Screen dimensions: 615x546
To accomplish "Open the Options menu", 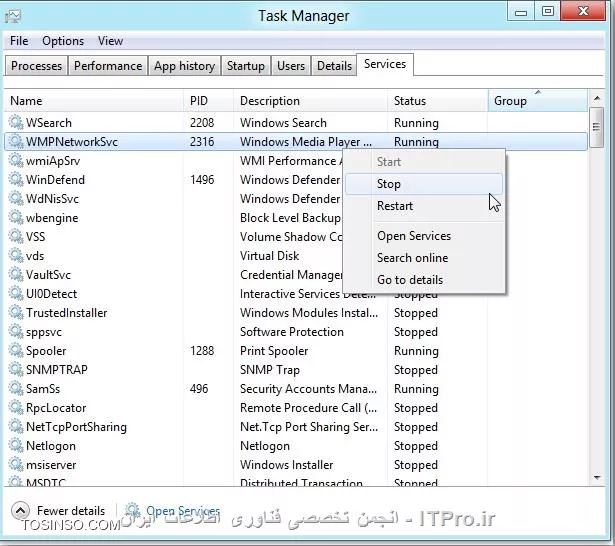I will [x=63, y=41].
